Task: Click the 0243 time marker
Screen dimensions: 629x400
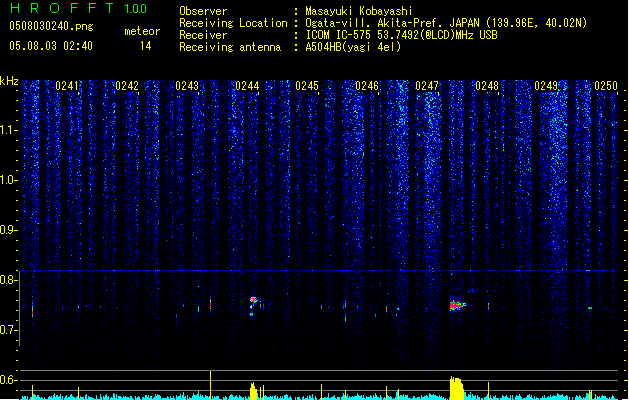Action: [x=187, y=86]
